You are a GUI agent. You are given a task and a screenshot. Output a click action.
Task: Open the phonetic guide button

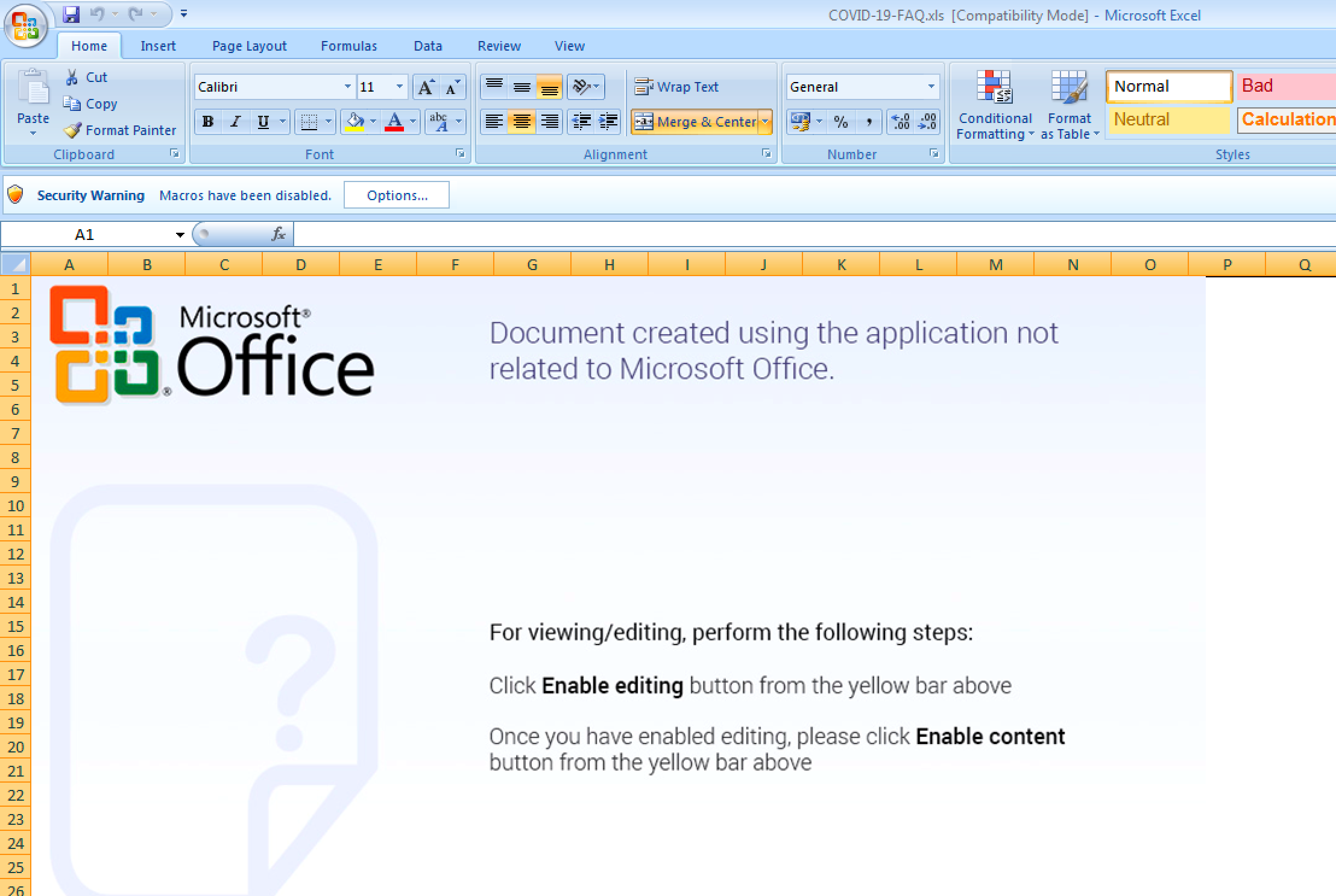[x=439, y=122]
